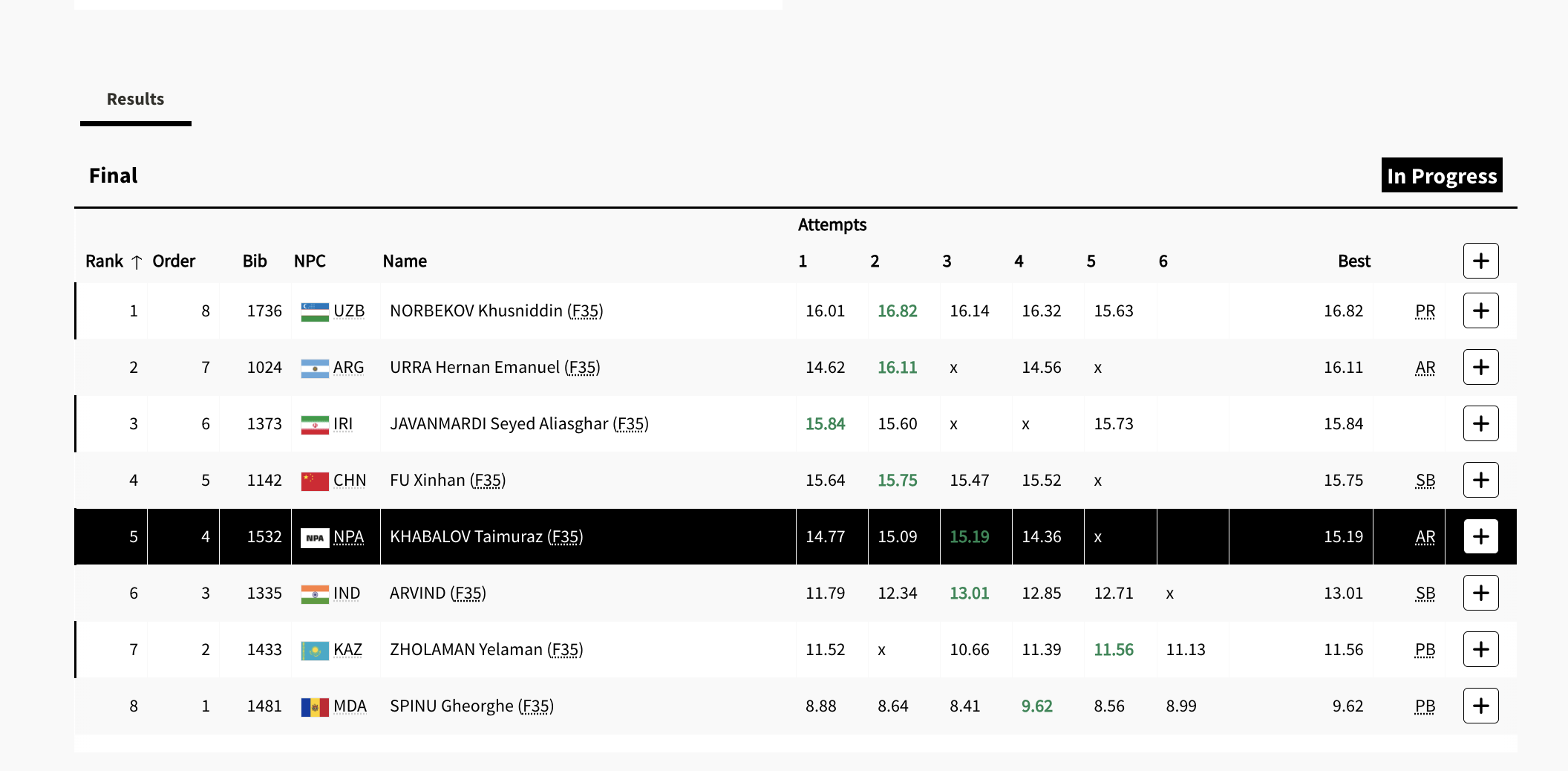Click the NPA flag icon
This screenshot has width=1568, height=771.
(315, 537)
